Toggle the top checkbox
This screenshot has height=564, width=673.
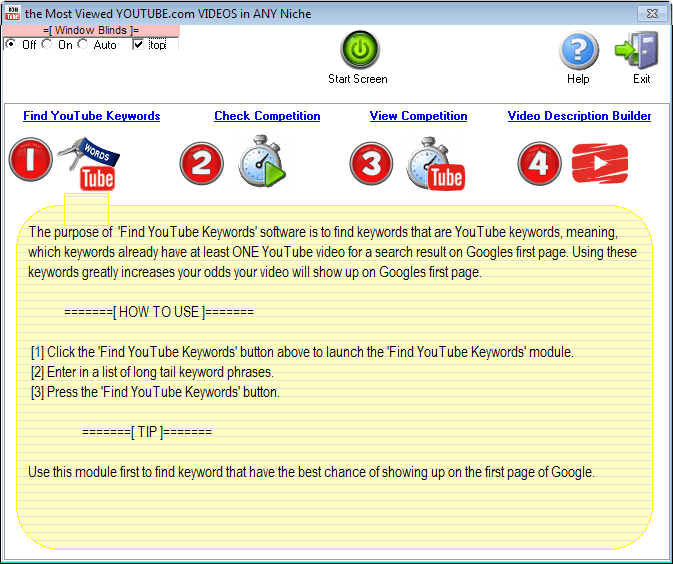(138, 45)
